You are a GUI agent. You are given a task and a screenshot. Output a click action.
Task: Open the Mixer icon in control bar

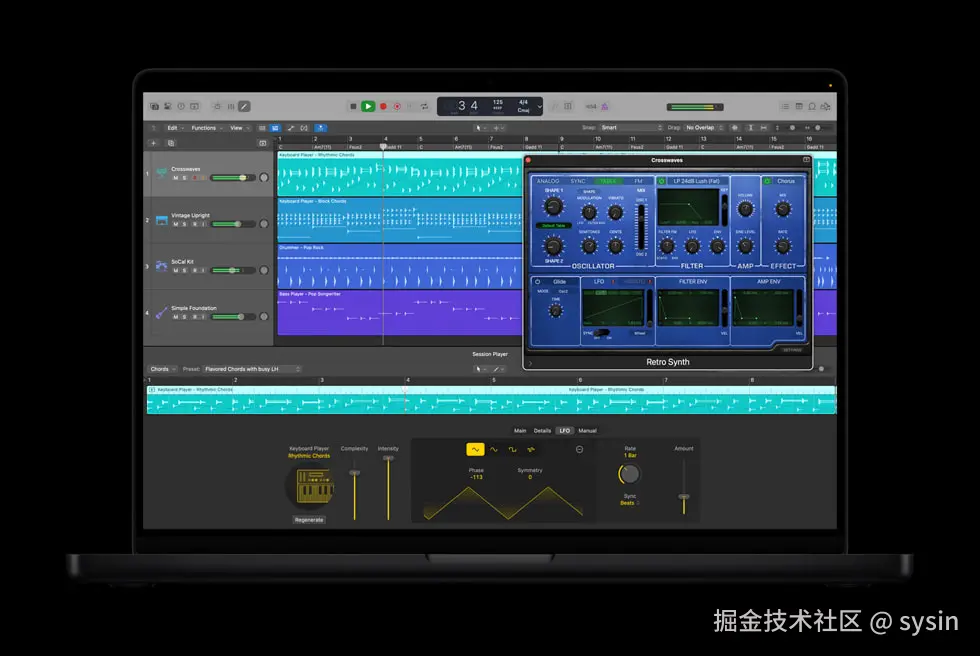click(x=231, y=107)
